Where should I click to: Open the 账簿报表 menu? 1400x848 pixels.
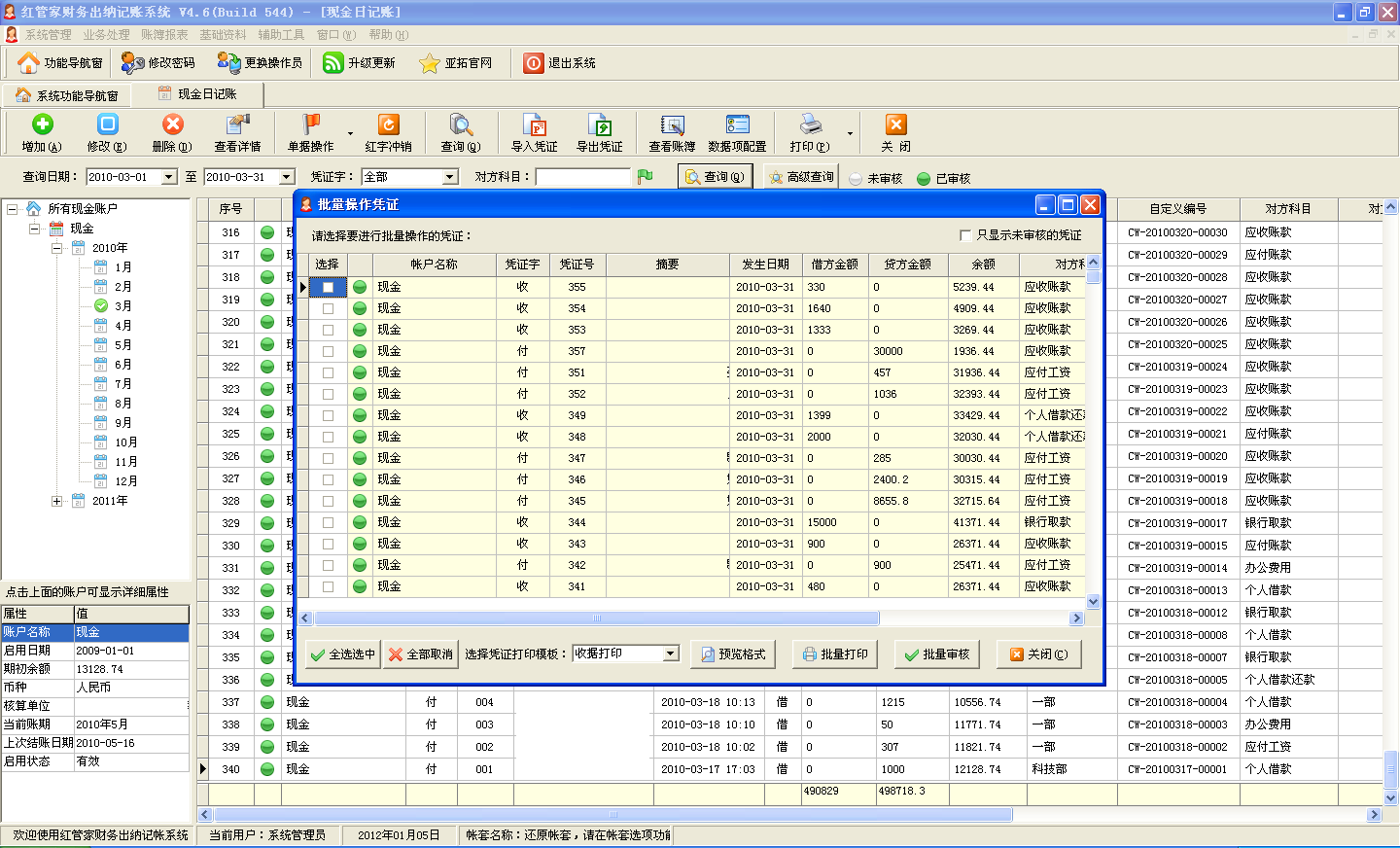pyautogui.click(x=163, y=35)
